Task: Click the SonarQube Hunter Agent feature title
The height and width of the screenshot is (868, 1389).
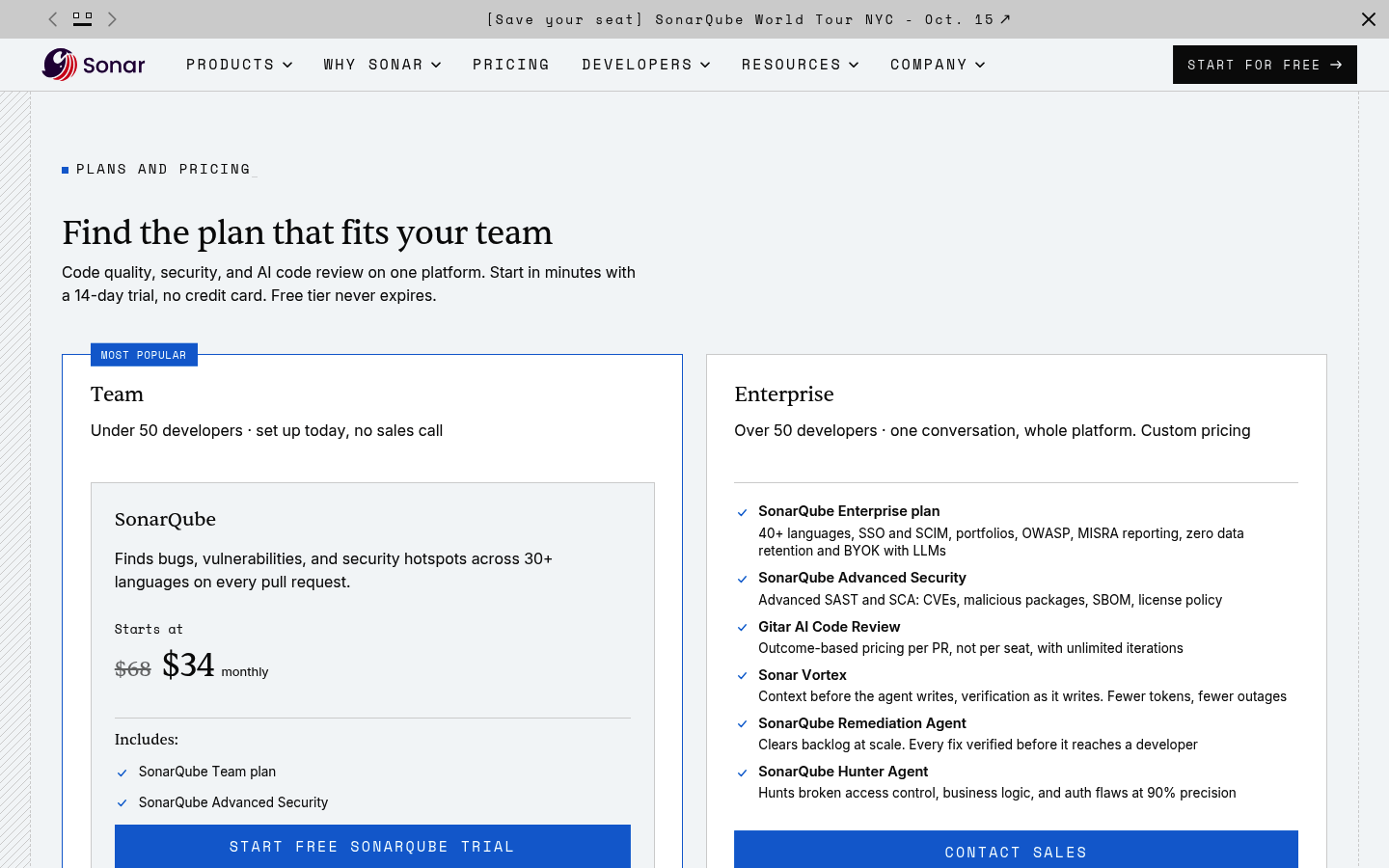Action: [x=843, y=772]
